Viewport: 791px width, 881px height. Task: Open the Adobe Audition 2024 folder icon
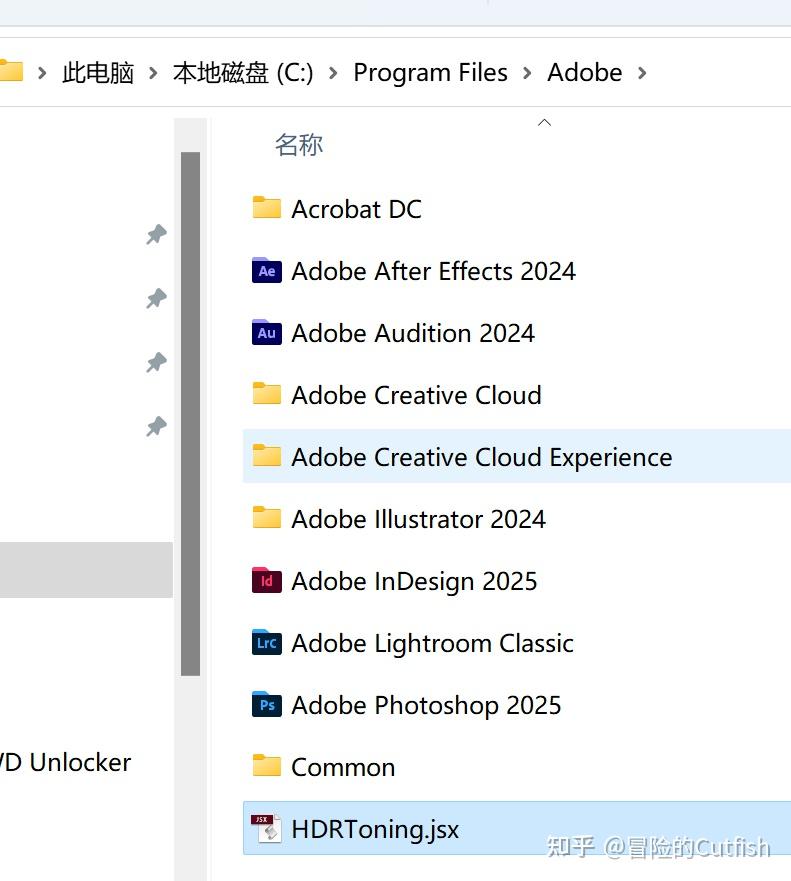(266, 333)
